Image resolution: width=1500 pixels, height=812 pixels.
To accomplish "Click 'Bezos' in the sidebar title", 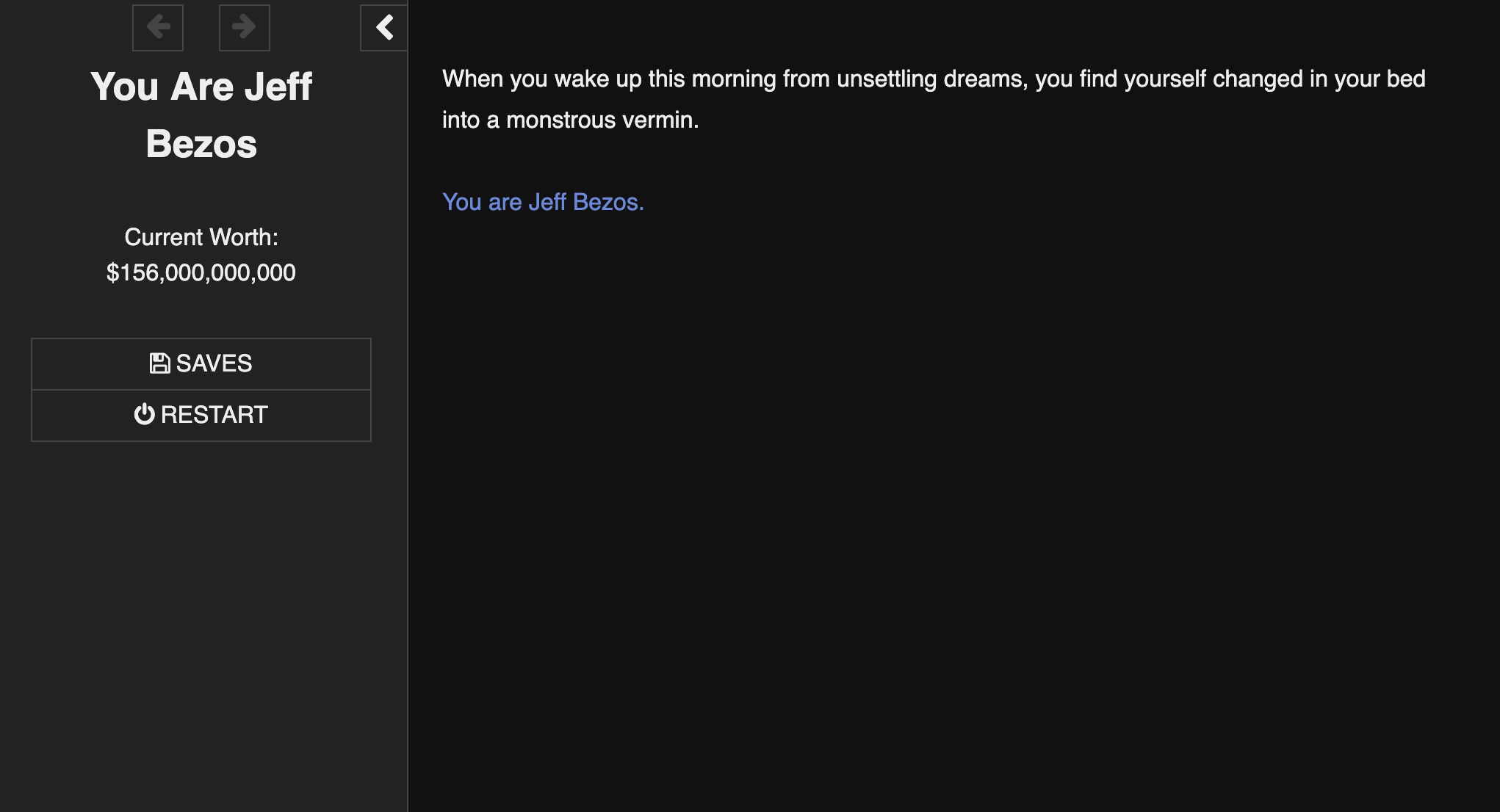I will pos(201,144).
